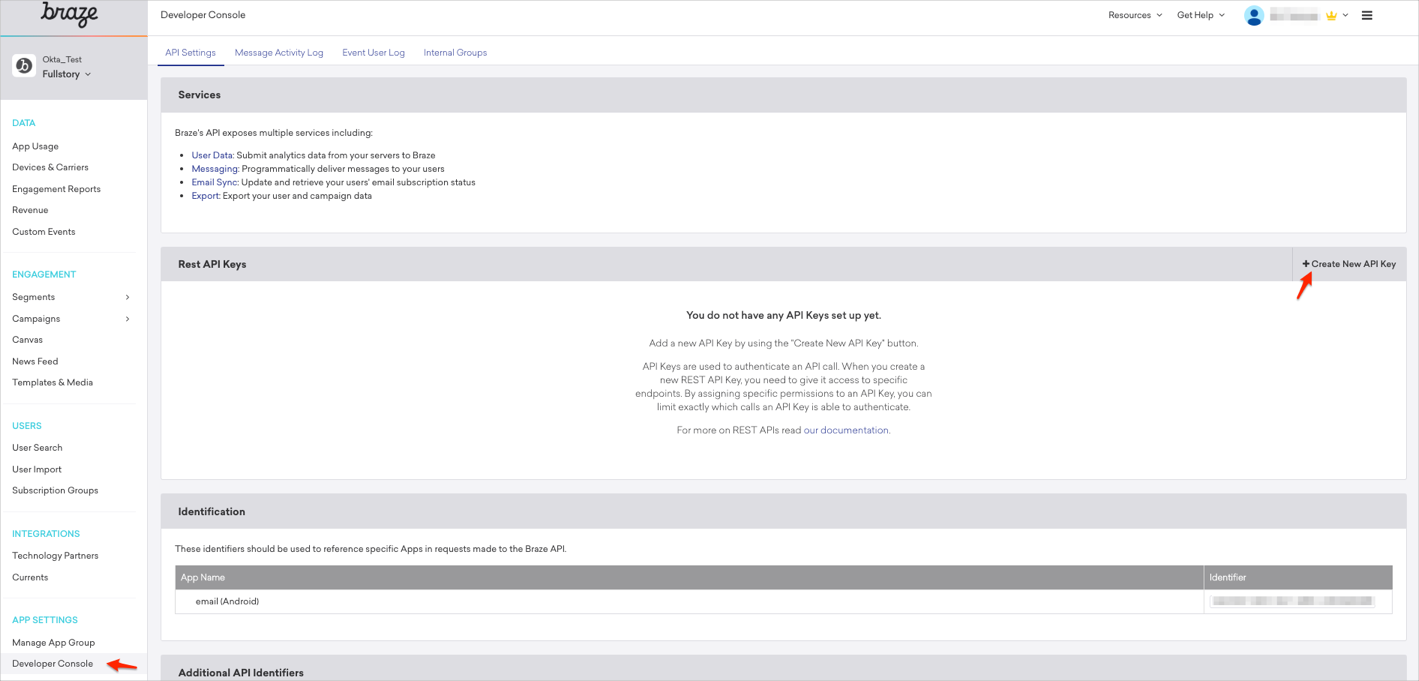The image size is (1419, 681).
Task: Open Custom Events in sidebar
Action: (x=43, y=232)
